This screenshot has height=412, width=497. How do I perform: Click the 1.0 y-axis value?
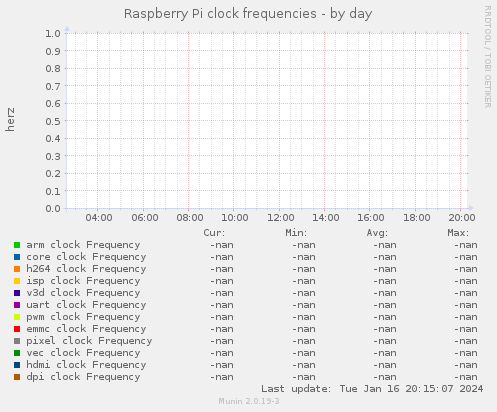click(x=53, y=33)
